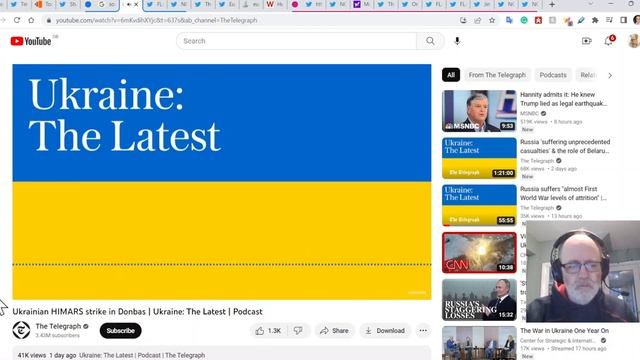Image resolution: width=640 pixels, height=360 pixels.
Task: Click the install app icon in address bar
Action: tap(463, 20)
